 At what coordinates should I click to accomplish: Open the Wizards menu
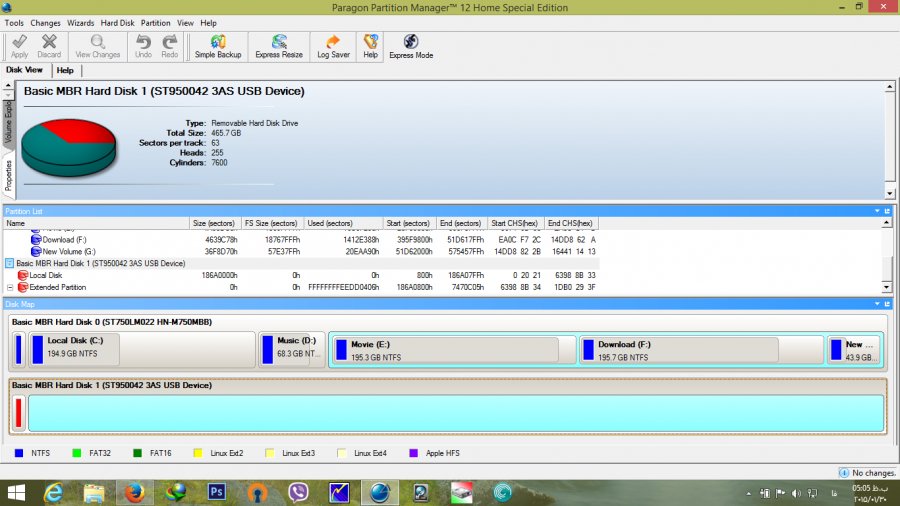[80, 23]
